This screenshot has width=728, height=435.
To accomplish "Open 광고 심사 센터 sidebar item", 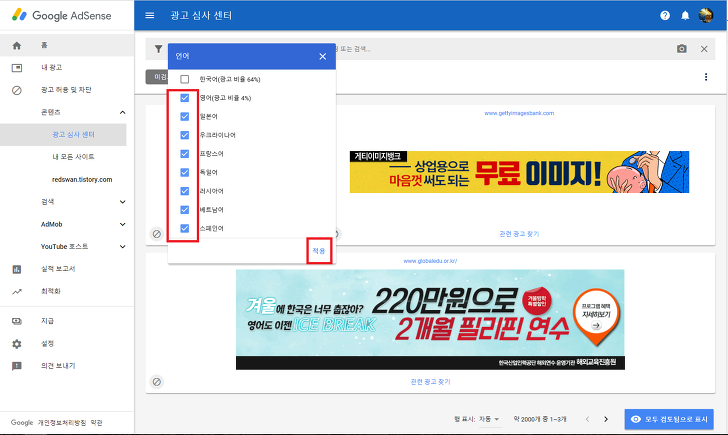I will [x=63, y=135].
